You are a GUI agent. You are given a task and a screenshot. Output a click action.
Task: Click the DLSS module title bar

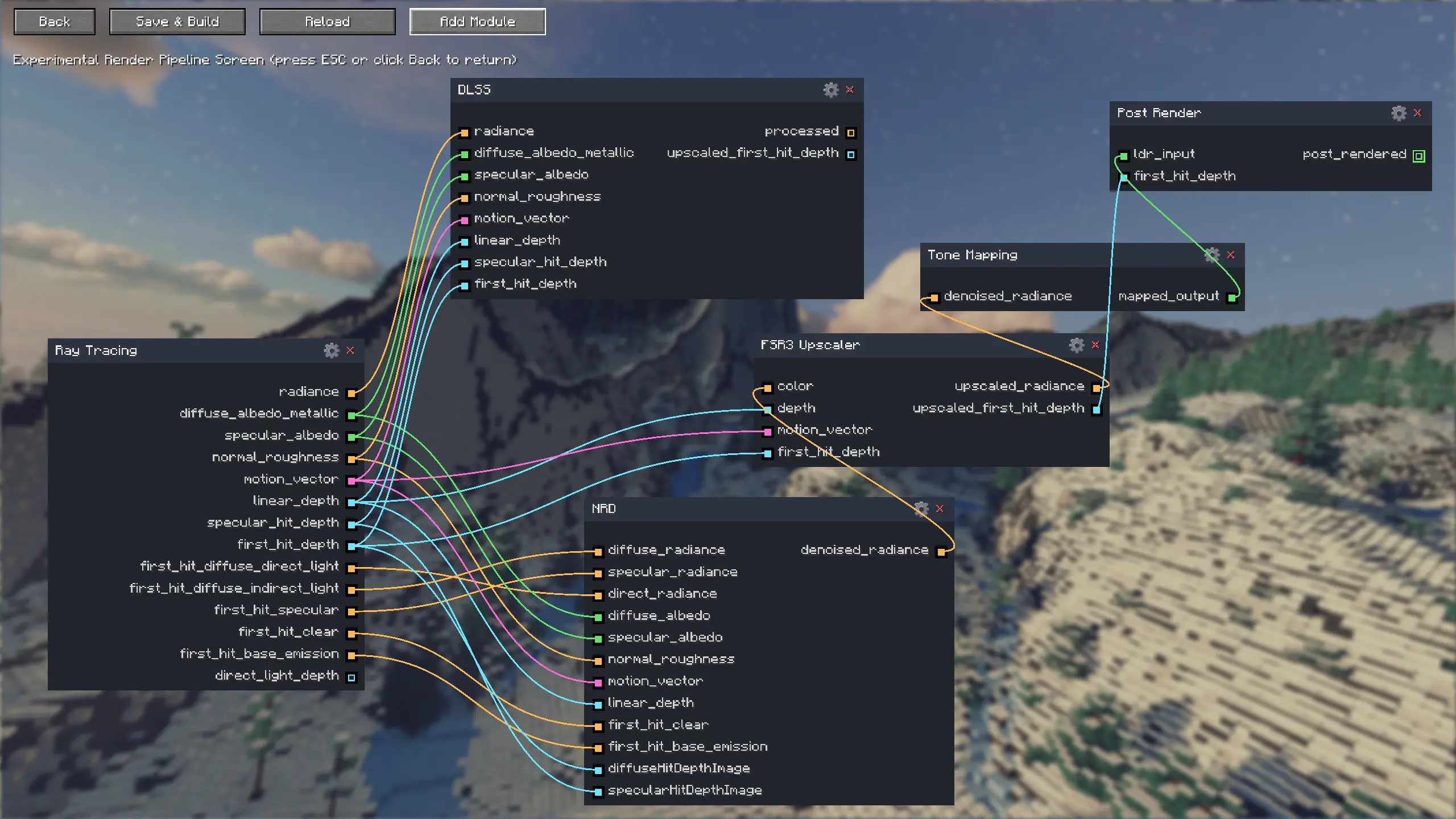[x=657, y=90]
